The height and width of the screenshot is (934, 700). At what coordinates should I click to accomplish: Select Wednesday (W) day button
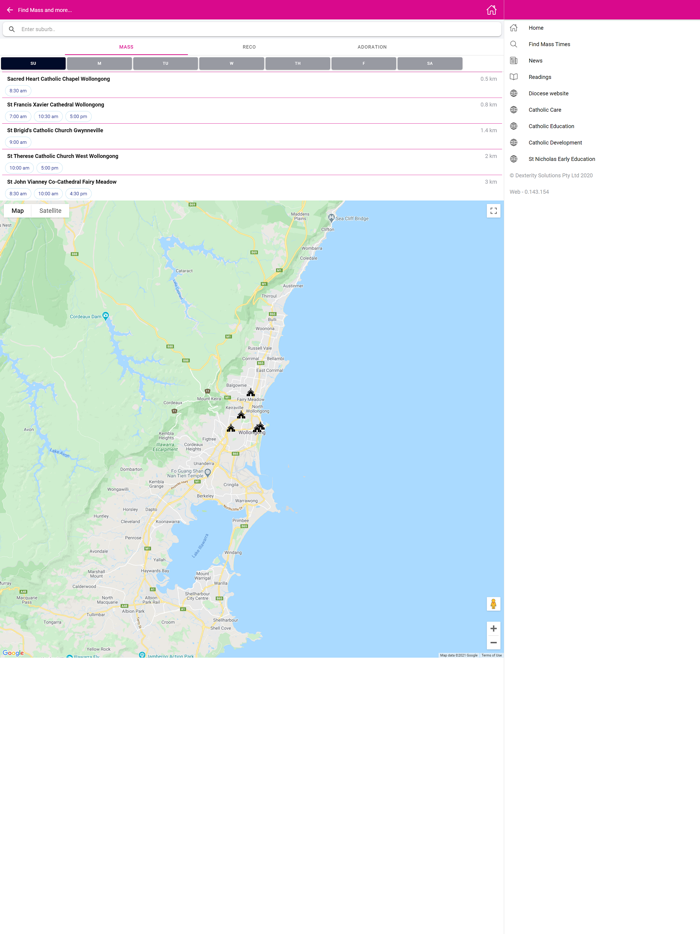[232, 64]
